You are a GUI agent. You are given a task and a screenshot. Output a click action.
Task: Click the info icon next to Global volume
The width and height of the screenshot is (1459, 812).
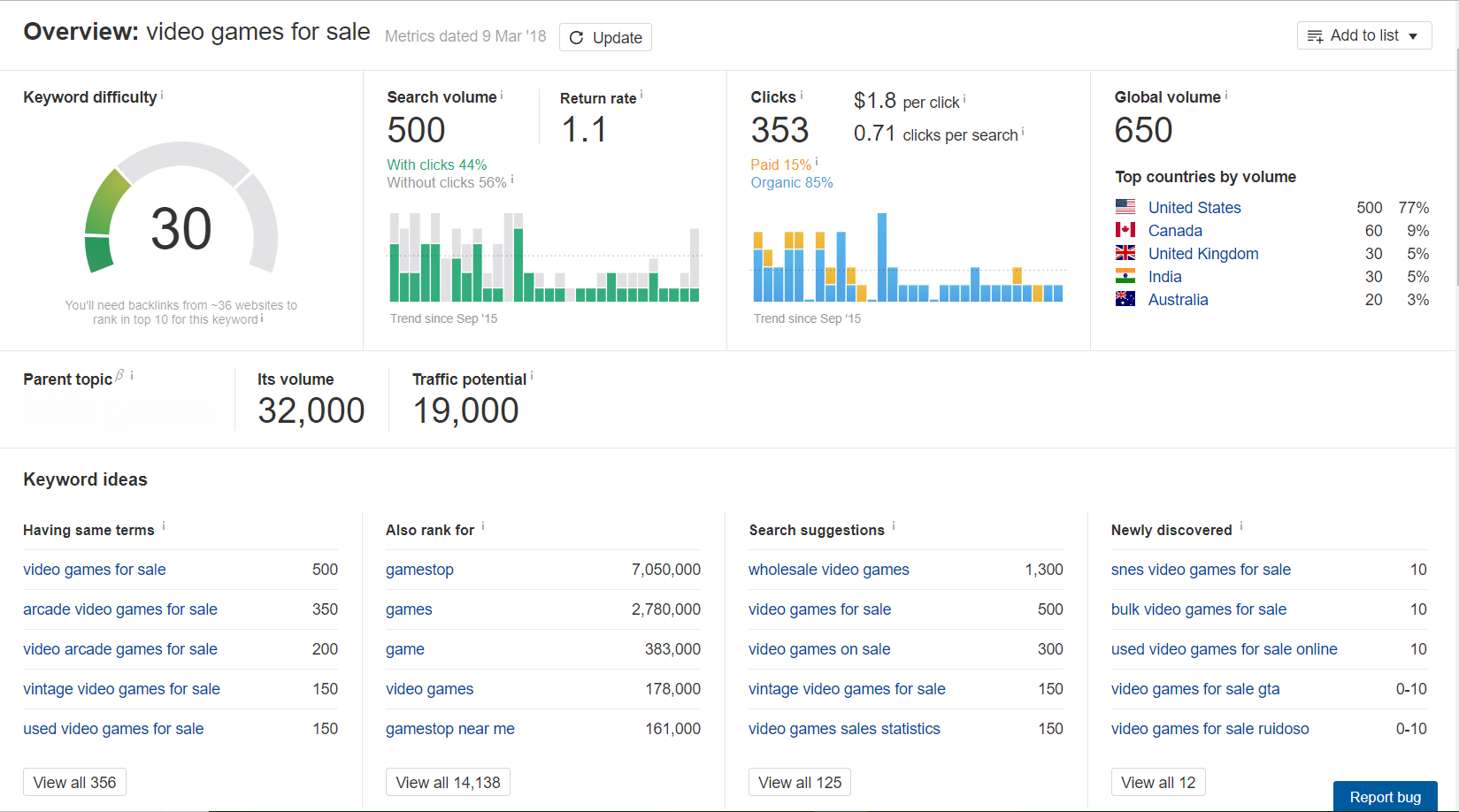[x=1226, y=95]
